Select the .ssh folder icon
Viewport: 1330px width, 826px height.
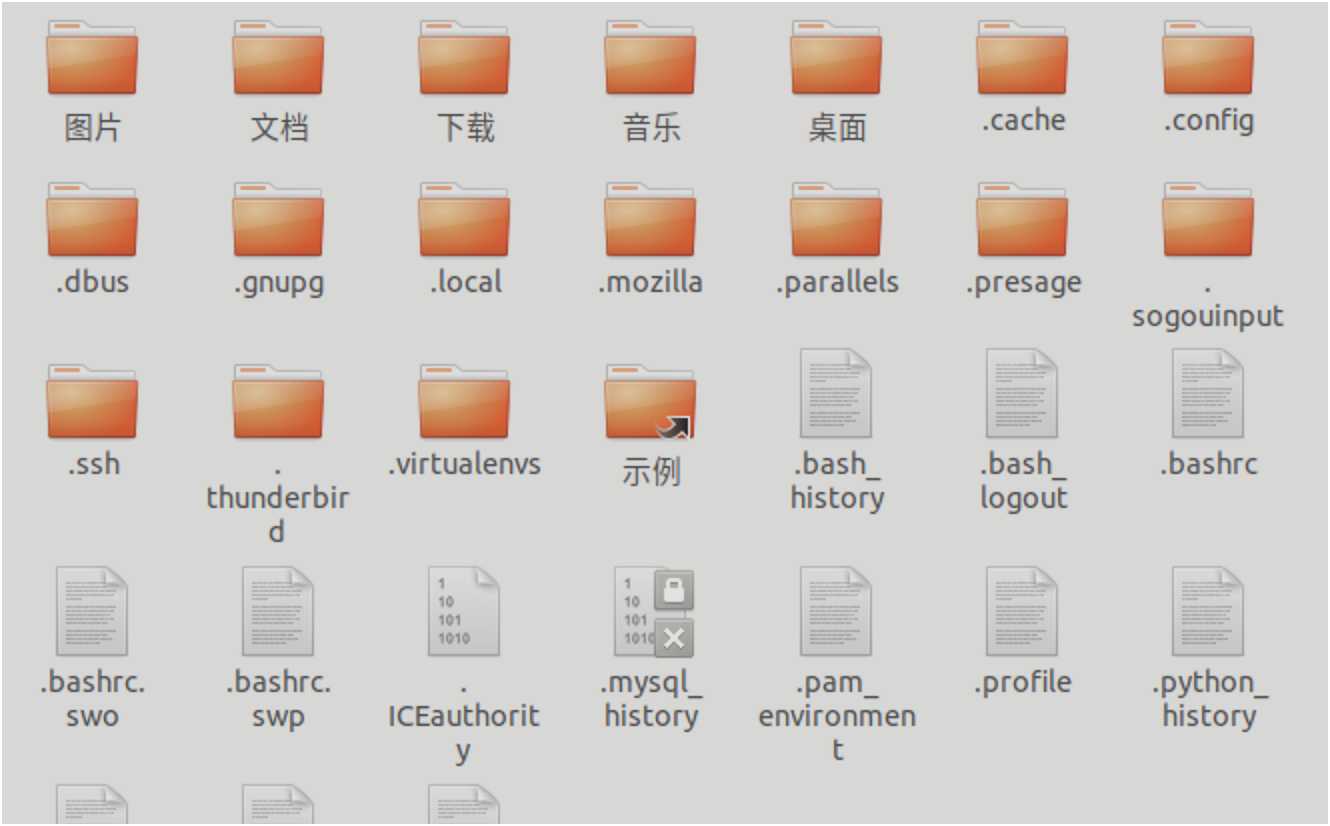tap(92, 401)
